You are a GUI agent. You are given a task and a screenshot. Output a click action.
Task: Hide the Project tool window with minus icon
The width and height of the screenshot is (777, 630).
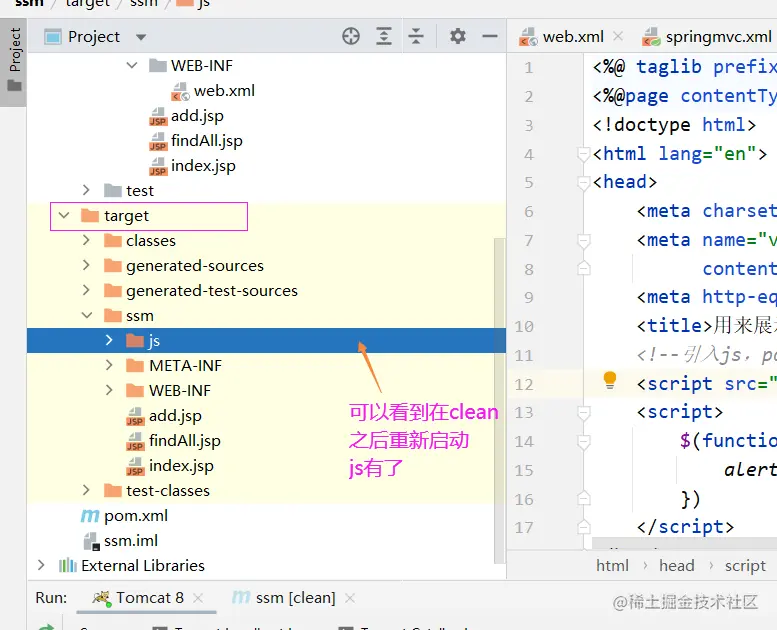click(490, 36)
